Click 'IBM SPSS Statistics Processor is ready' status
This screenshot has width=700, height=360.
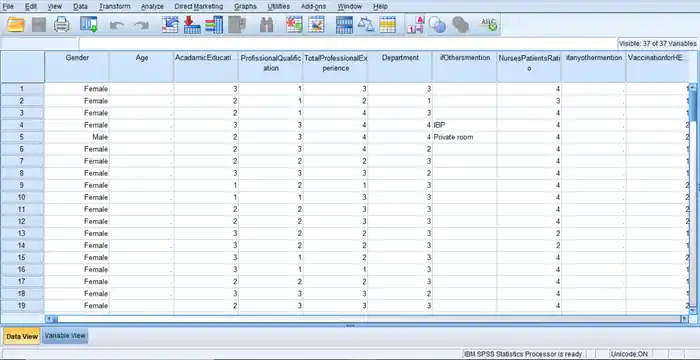[523, 354]
